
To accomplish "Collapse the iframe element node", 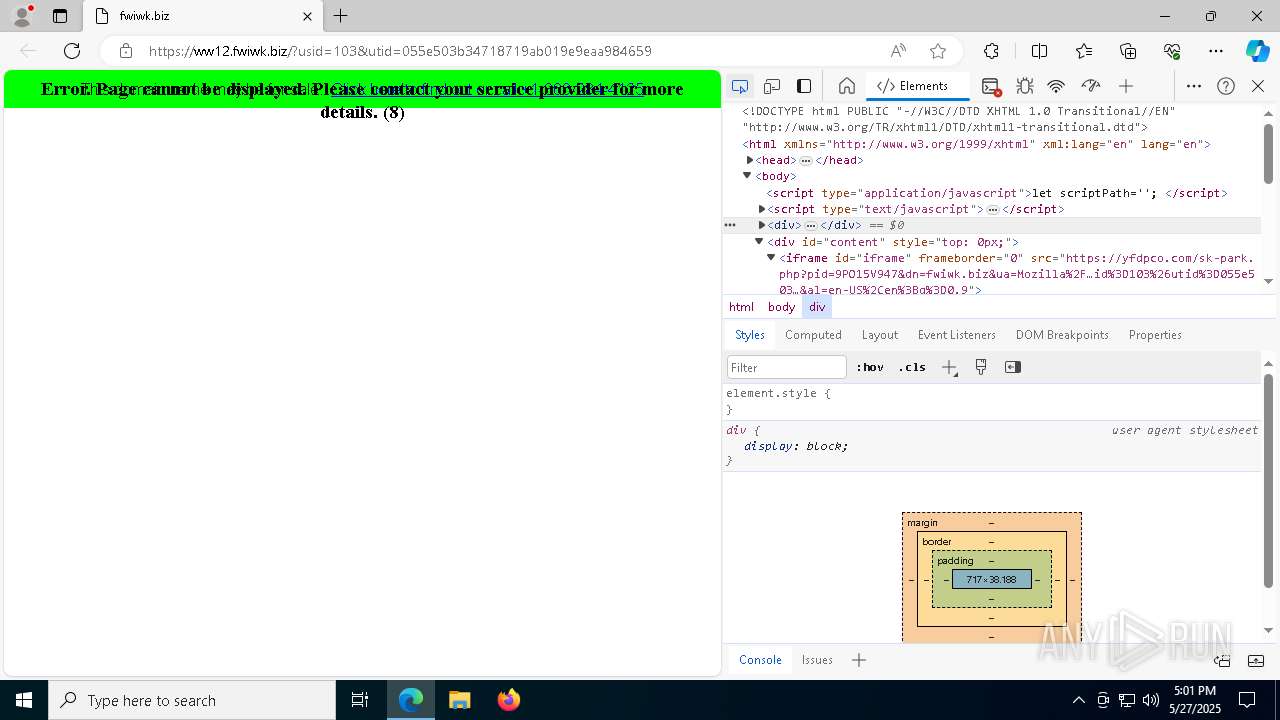I will (771, 258).
